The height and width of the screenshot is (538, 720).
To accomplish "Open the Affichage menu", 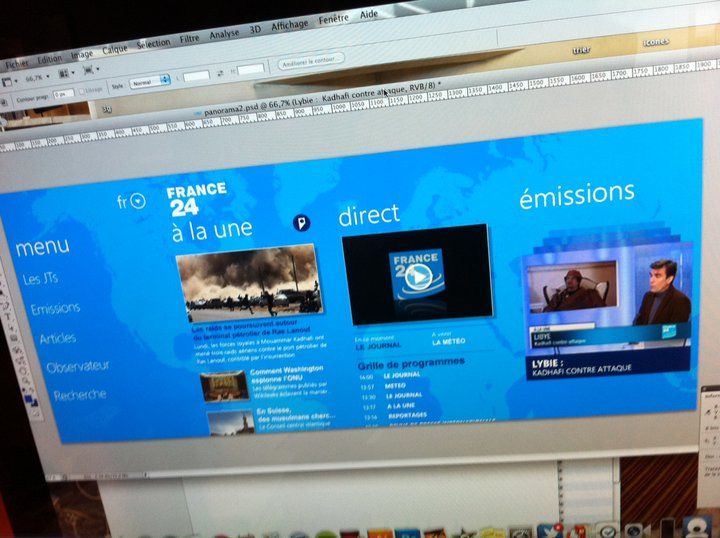I will pyautogui.click(x=289, y=25).
